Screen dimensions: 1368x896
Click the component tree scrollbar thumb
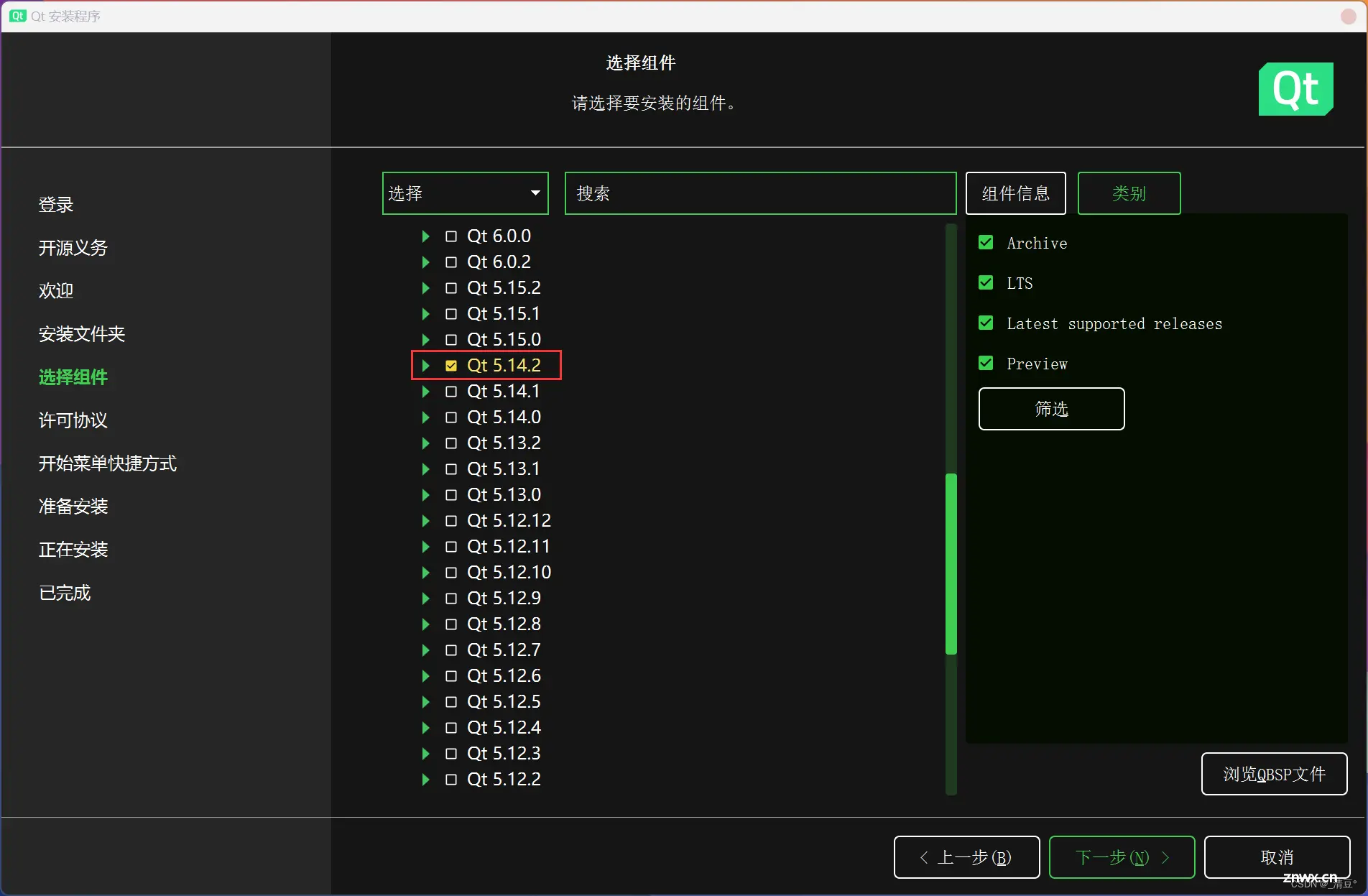coord(951,564)
